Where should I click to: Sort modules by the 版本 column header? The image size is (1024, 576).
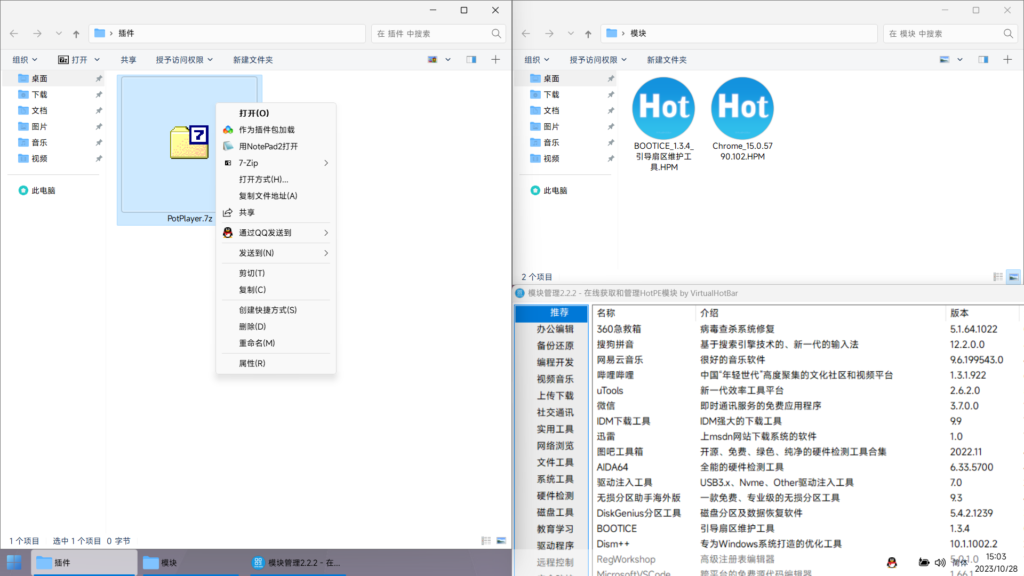(984, 313)
